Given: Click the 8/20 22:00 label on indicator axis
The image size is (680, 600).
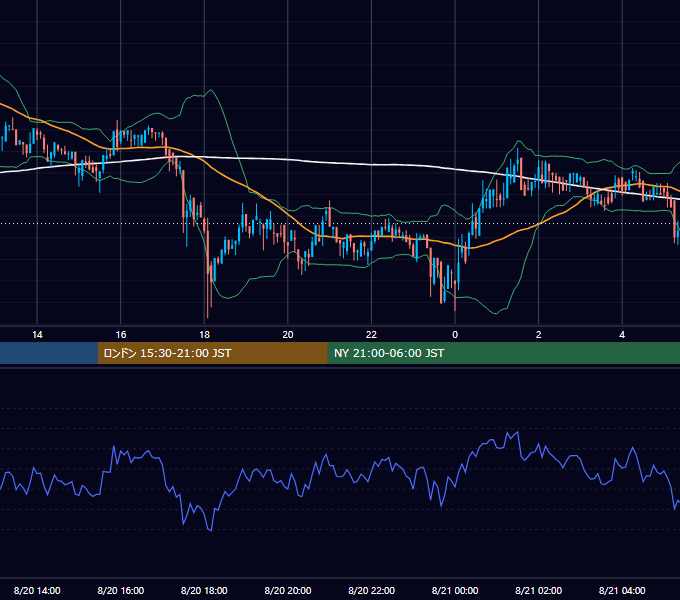Looking at the screenshot, I should pyautogui.click(x=371, y=590).
